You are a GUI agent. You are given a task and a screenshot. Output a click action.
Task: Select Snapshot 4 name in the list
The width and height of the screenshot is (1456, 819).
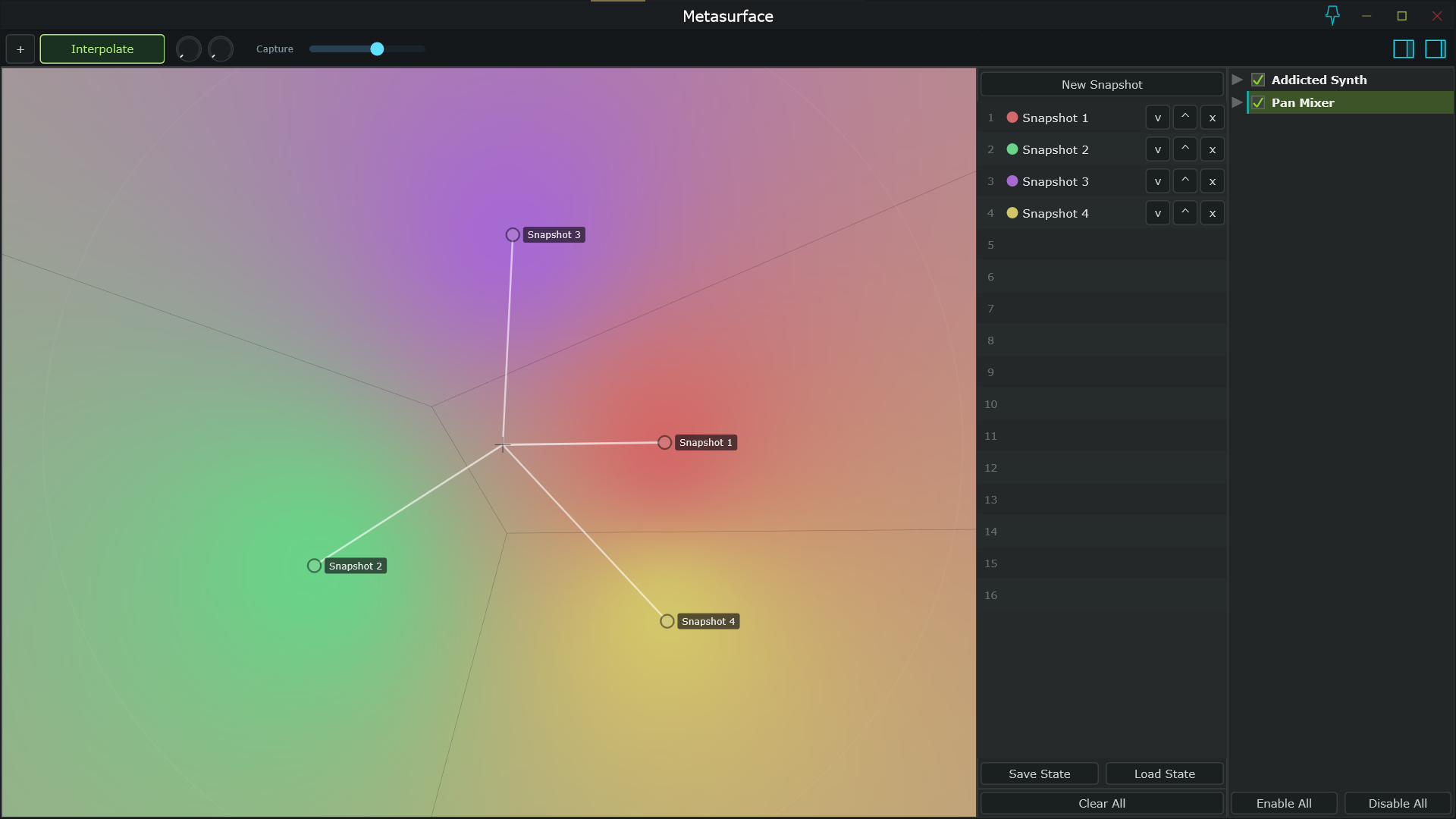point(1056,214)
